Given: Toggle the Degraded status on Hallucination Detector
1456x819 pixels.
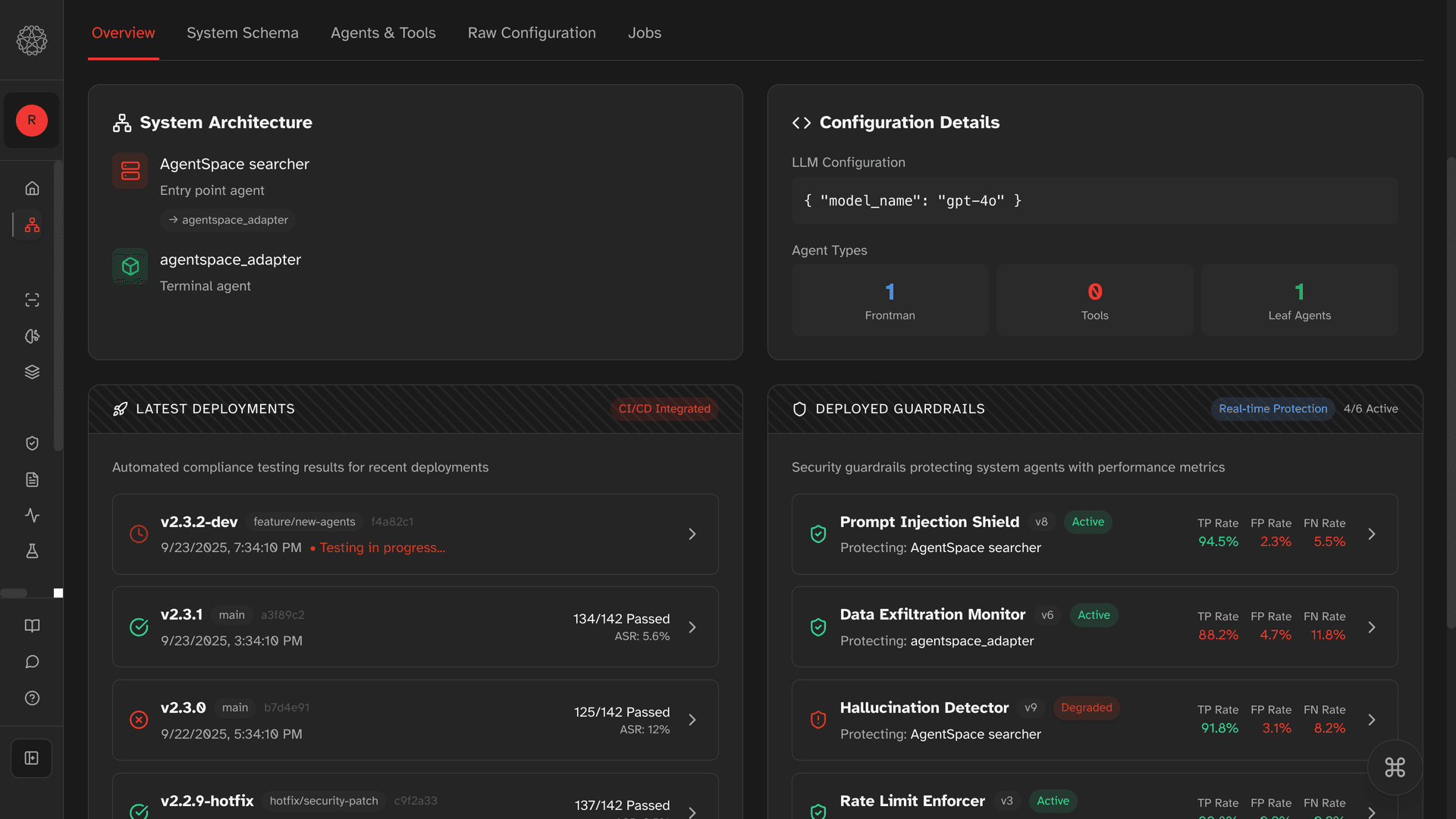Looking at the screenshot, I should pos(1086,708).
